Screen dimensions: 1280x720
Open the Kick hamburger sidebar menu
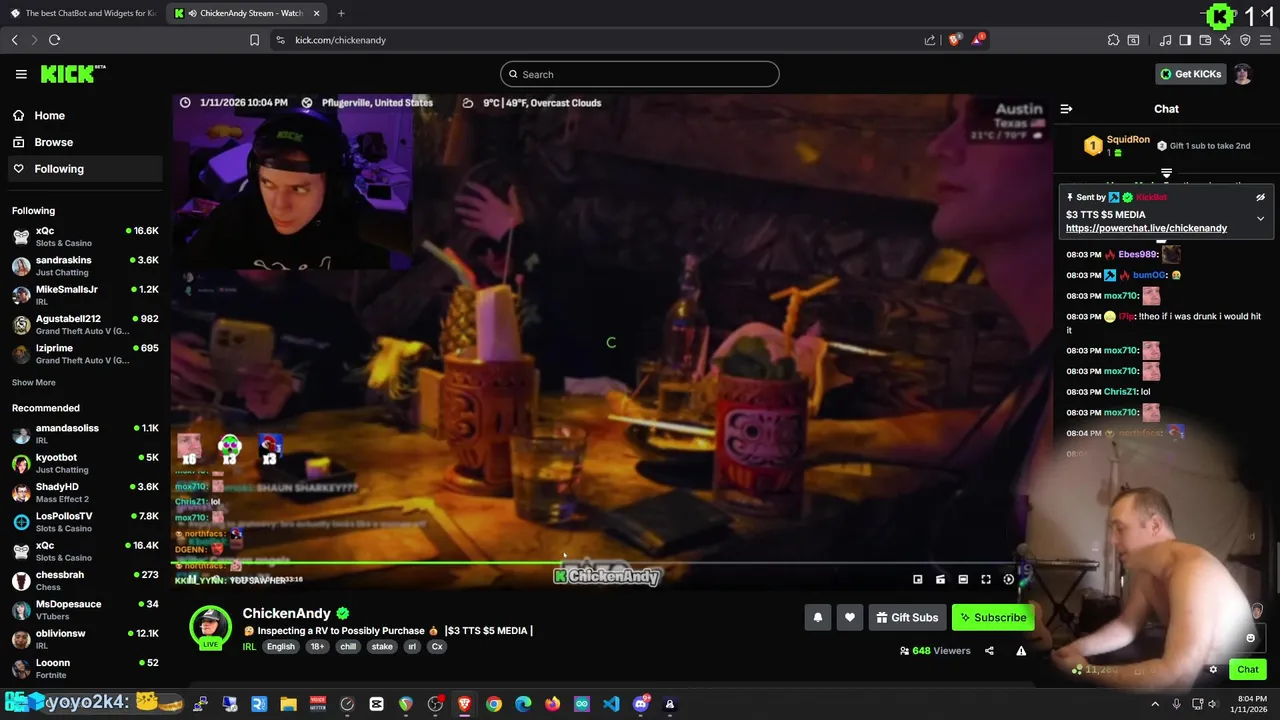click(x=21, y=74)
